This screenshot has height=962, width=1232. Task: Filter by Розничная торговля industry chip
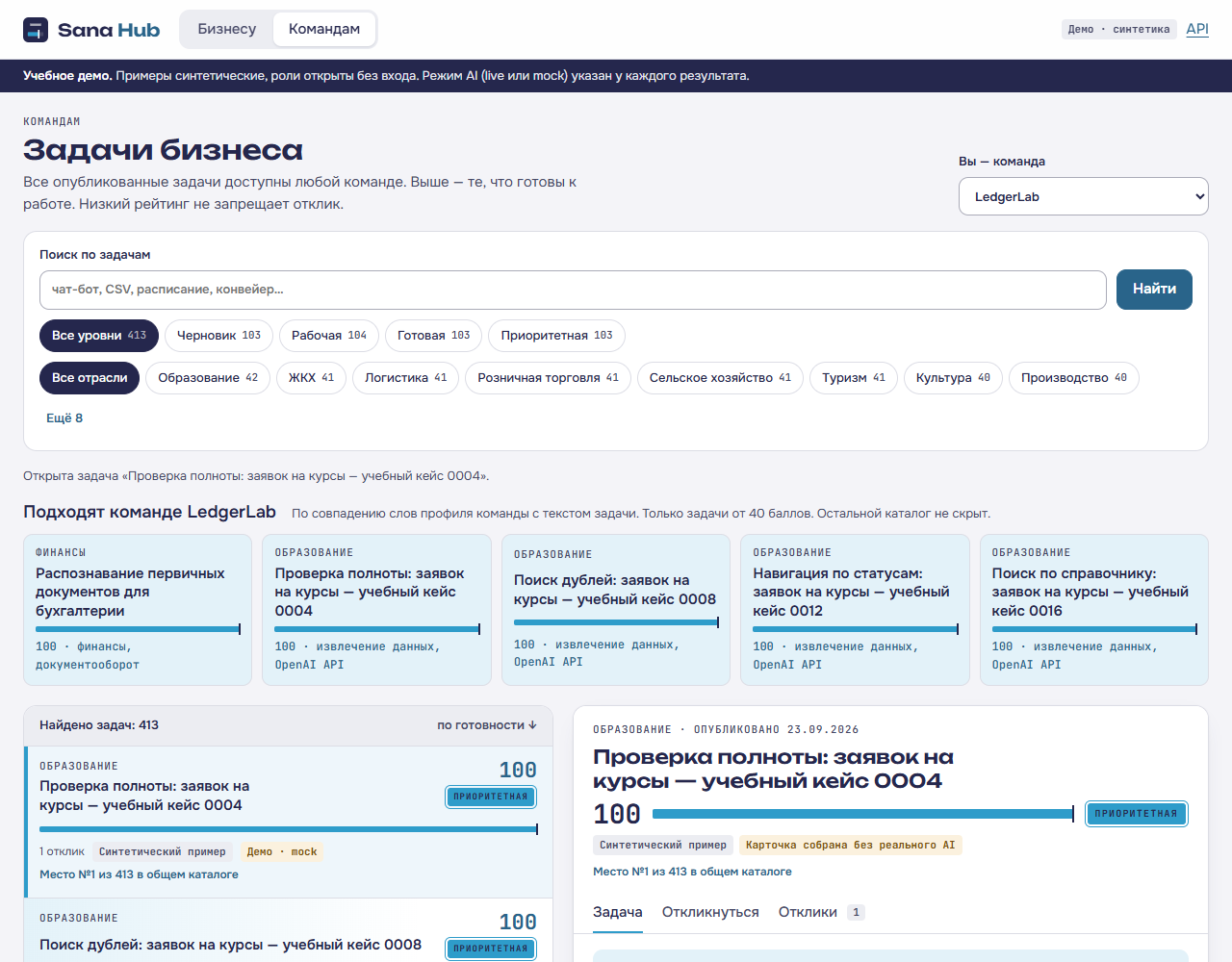click(548, 378)
